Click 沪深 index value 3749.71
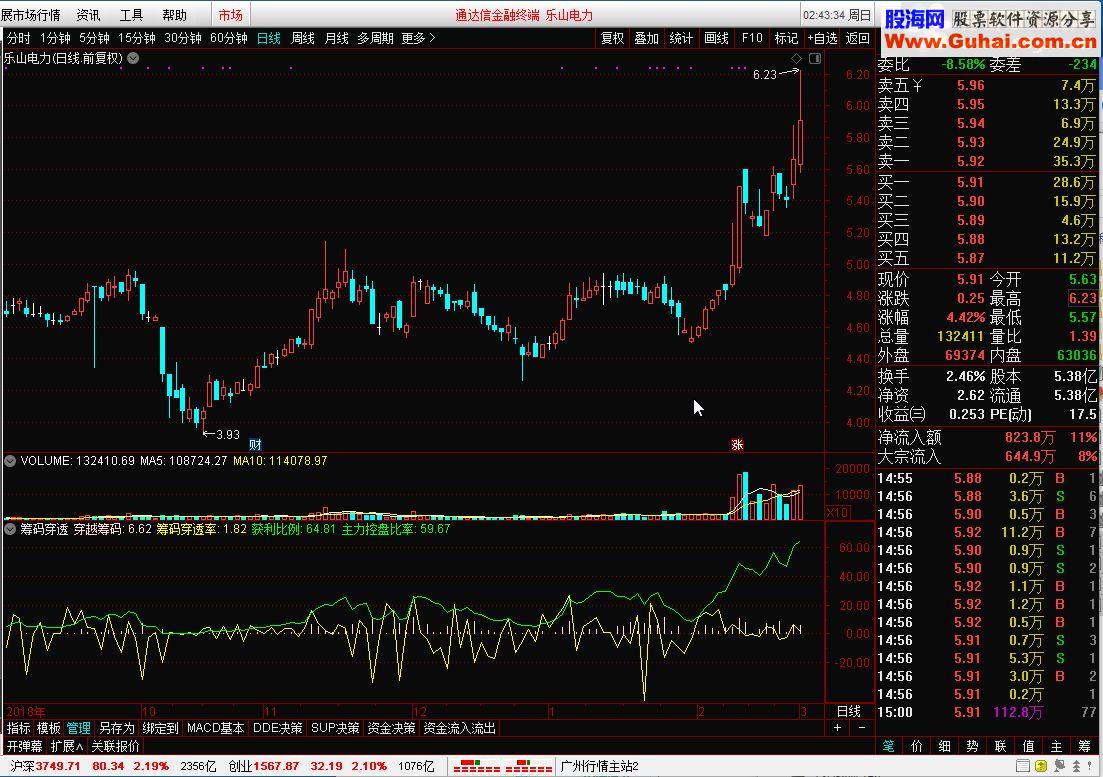Screen dimensions: 1103x777 point(58,766)
